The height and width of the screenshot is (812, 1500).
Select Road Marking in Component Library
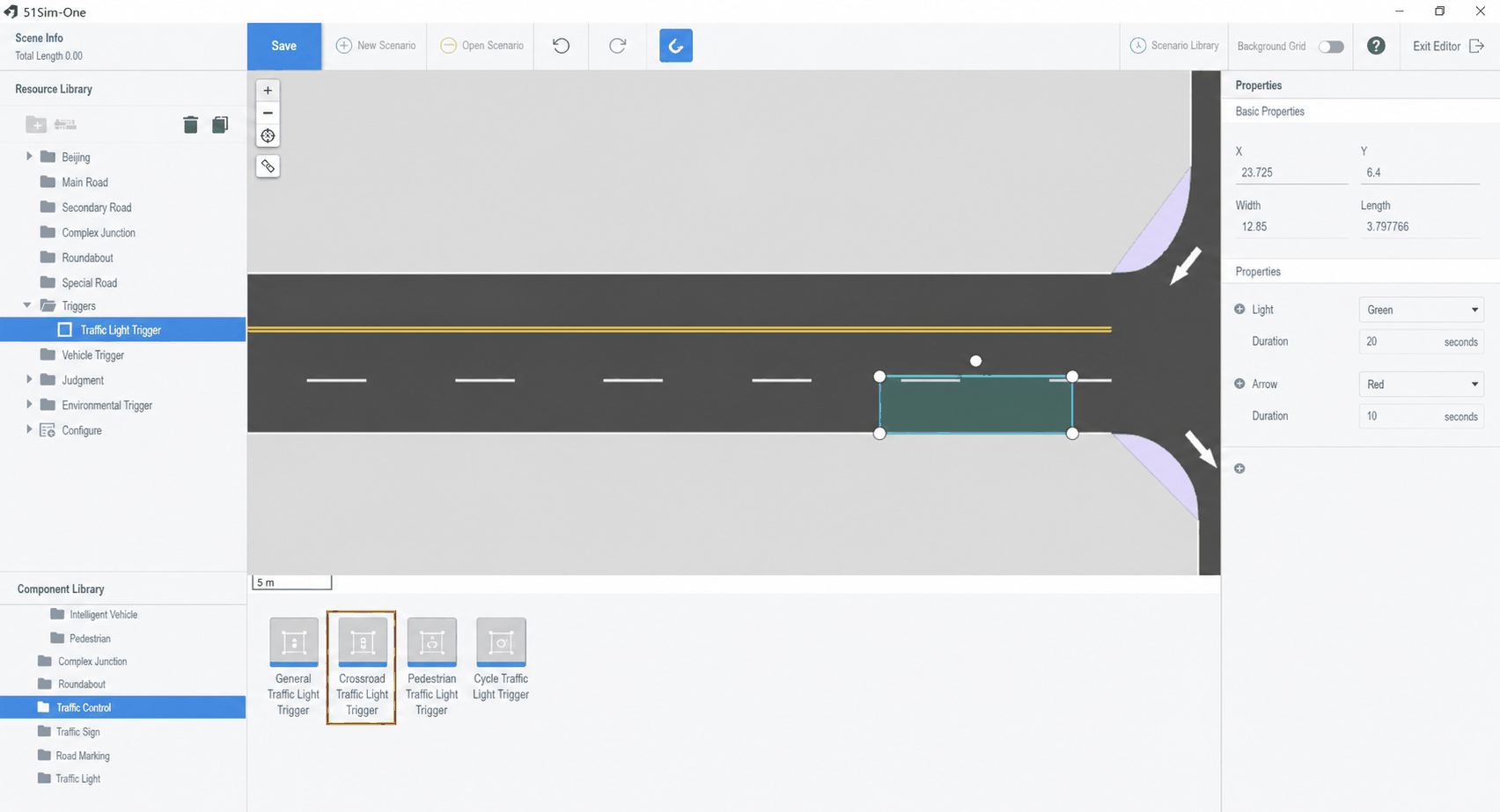tap(83, 756)
